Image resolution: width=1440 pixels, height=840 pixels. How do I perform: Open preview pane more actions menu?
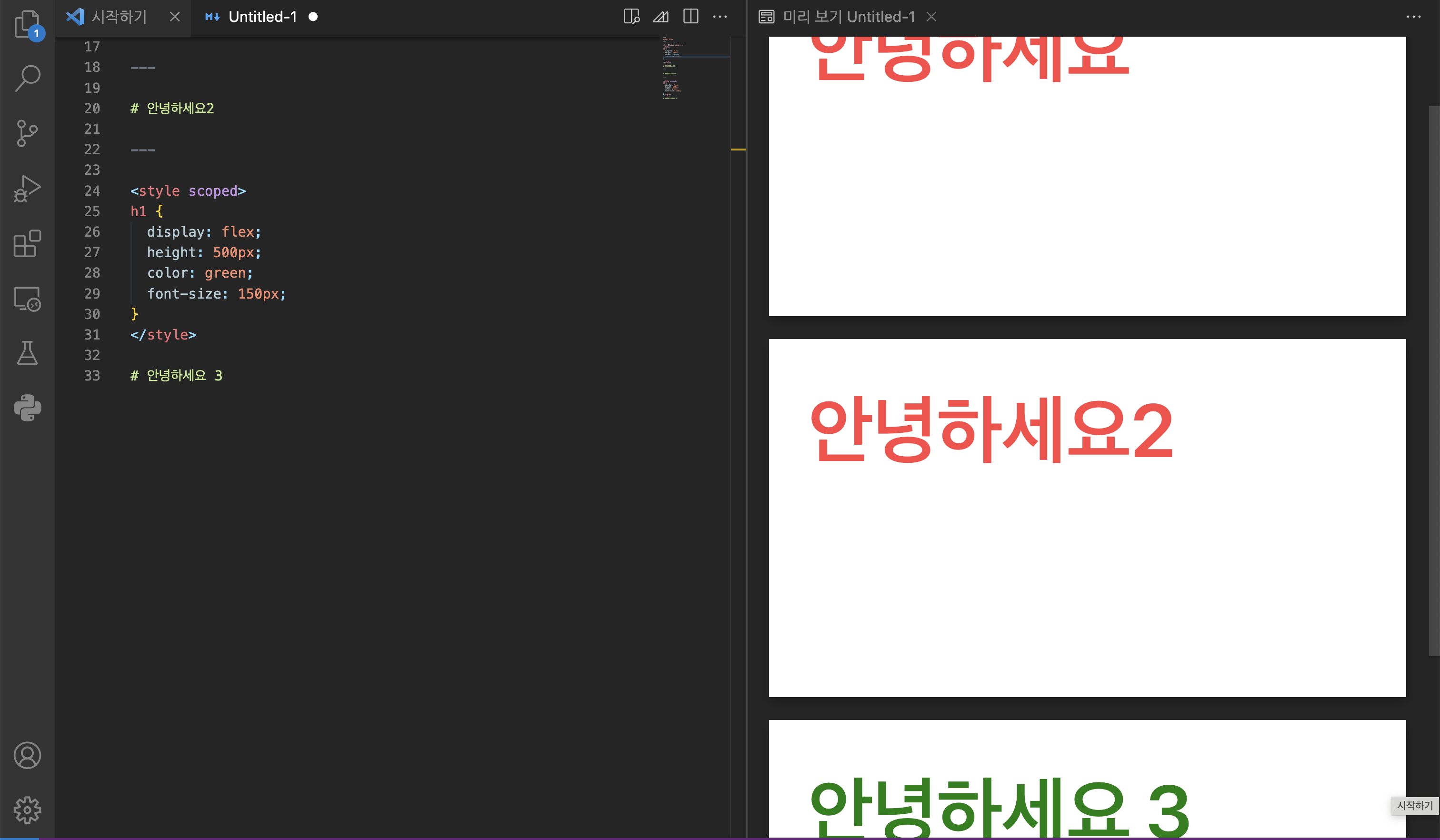[x=1413, y=17]
